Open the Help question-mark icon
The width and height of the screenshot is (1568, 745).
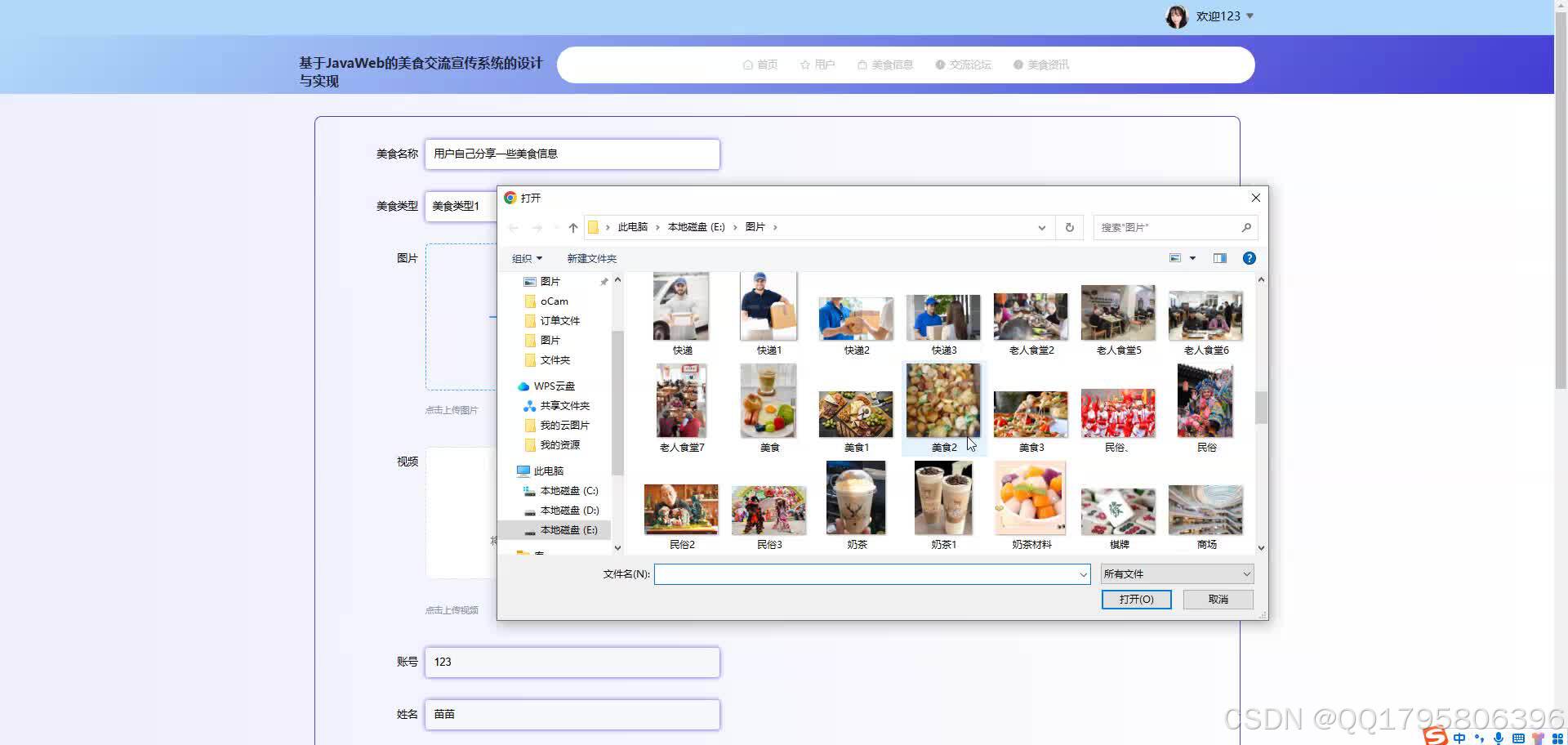point(1249,258)
